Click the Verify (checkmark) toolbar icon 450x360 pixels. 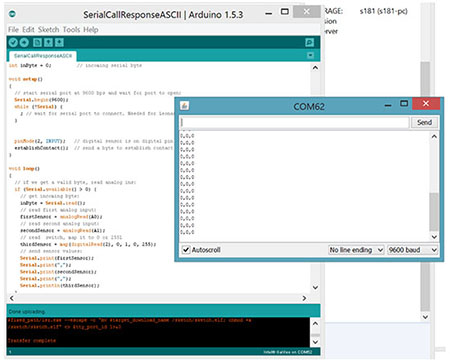13,42
